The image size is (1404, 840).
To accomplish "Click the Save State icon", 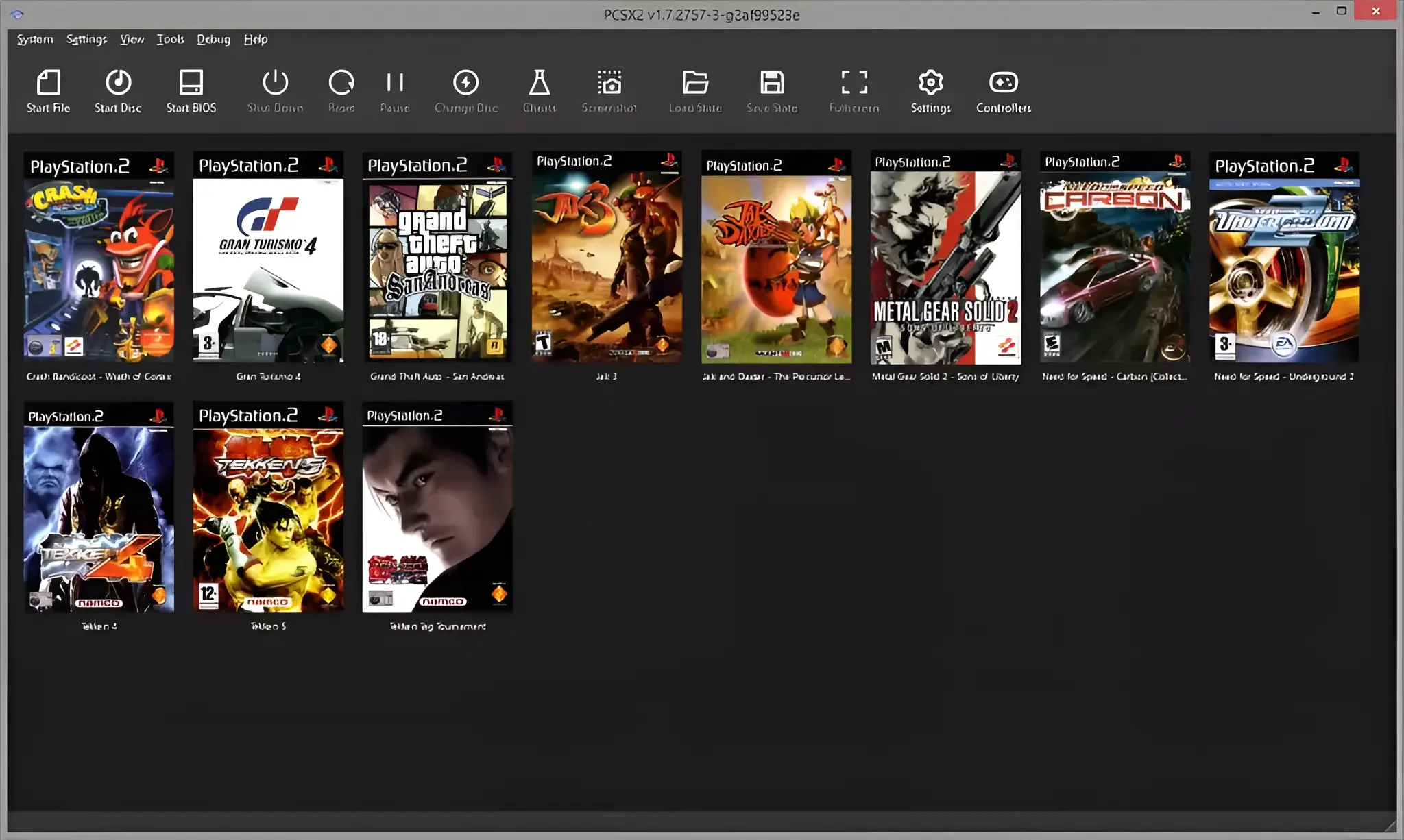I will click(771, 89).
